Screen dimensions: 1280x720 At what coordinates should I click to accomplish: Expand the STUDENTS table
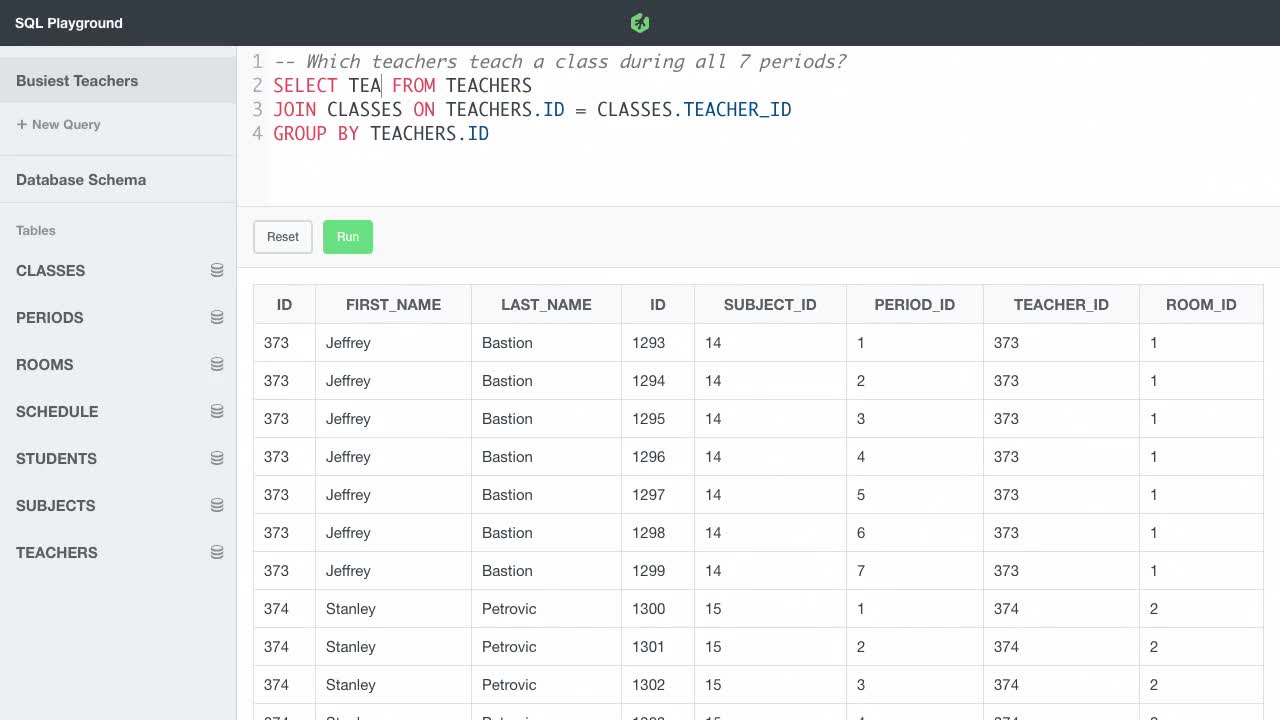point(56,458)
